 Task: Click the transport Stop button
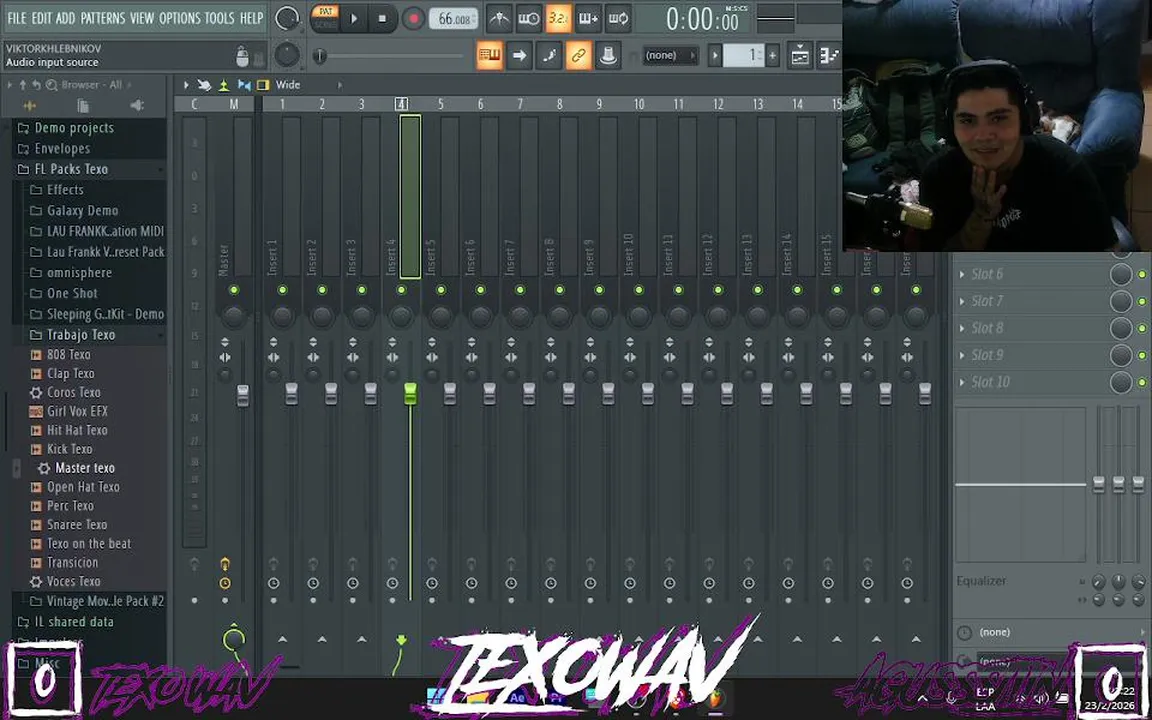pos(382,18)
